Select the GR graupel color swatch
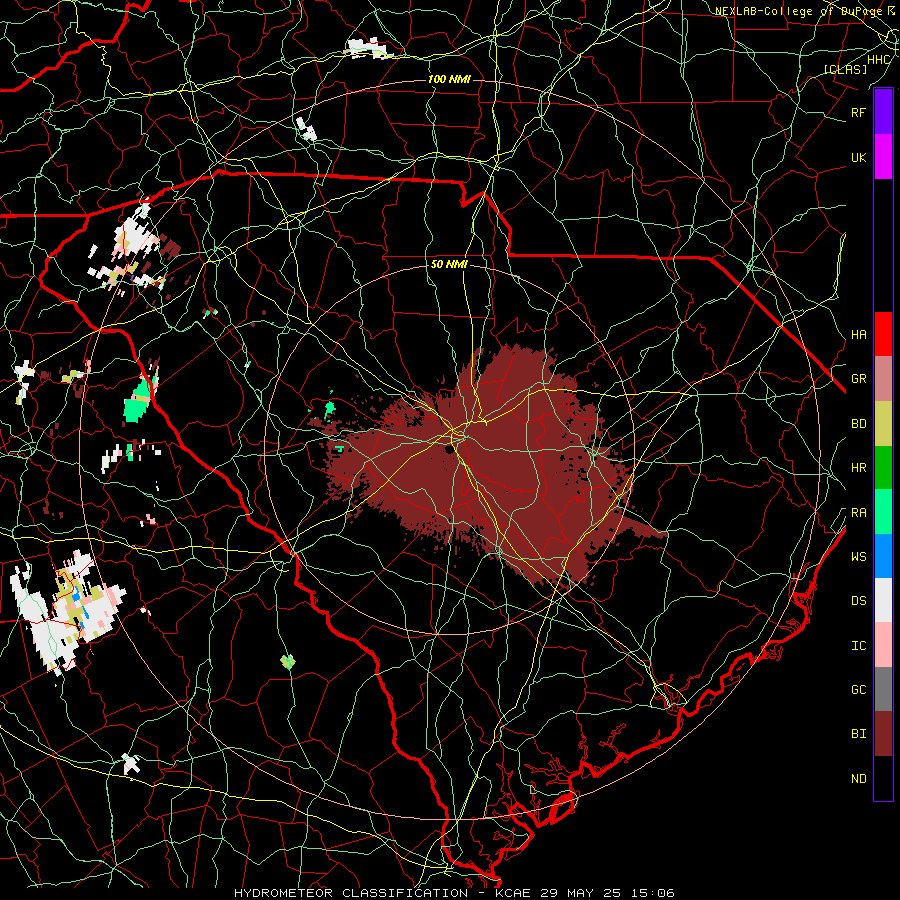This screenshot has height=900, width=900. point(883,378)
